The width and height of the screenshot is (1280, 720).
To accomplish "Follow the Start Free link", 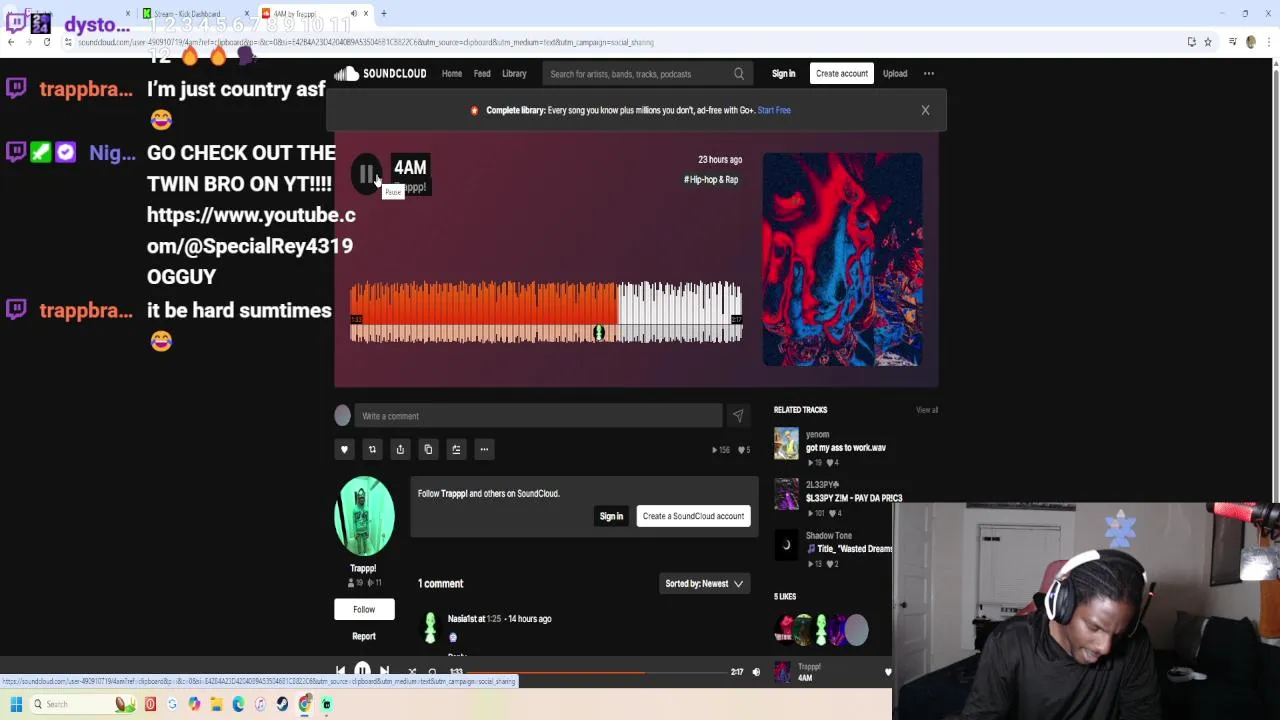I will click(774, 110).
